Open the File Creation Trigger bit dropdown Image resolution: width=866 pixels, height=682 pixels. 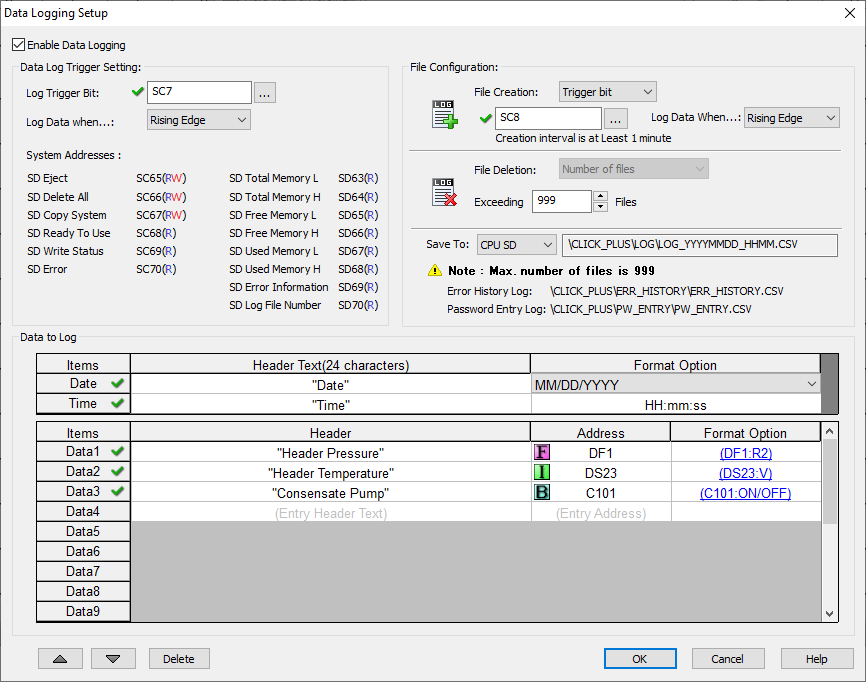(x=606, y=91)
